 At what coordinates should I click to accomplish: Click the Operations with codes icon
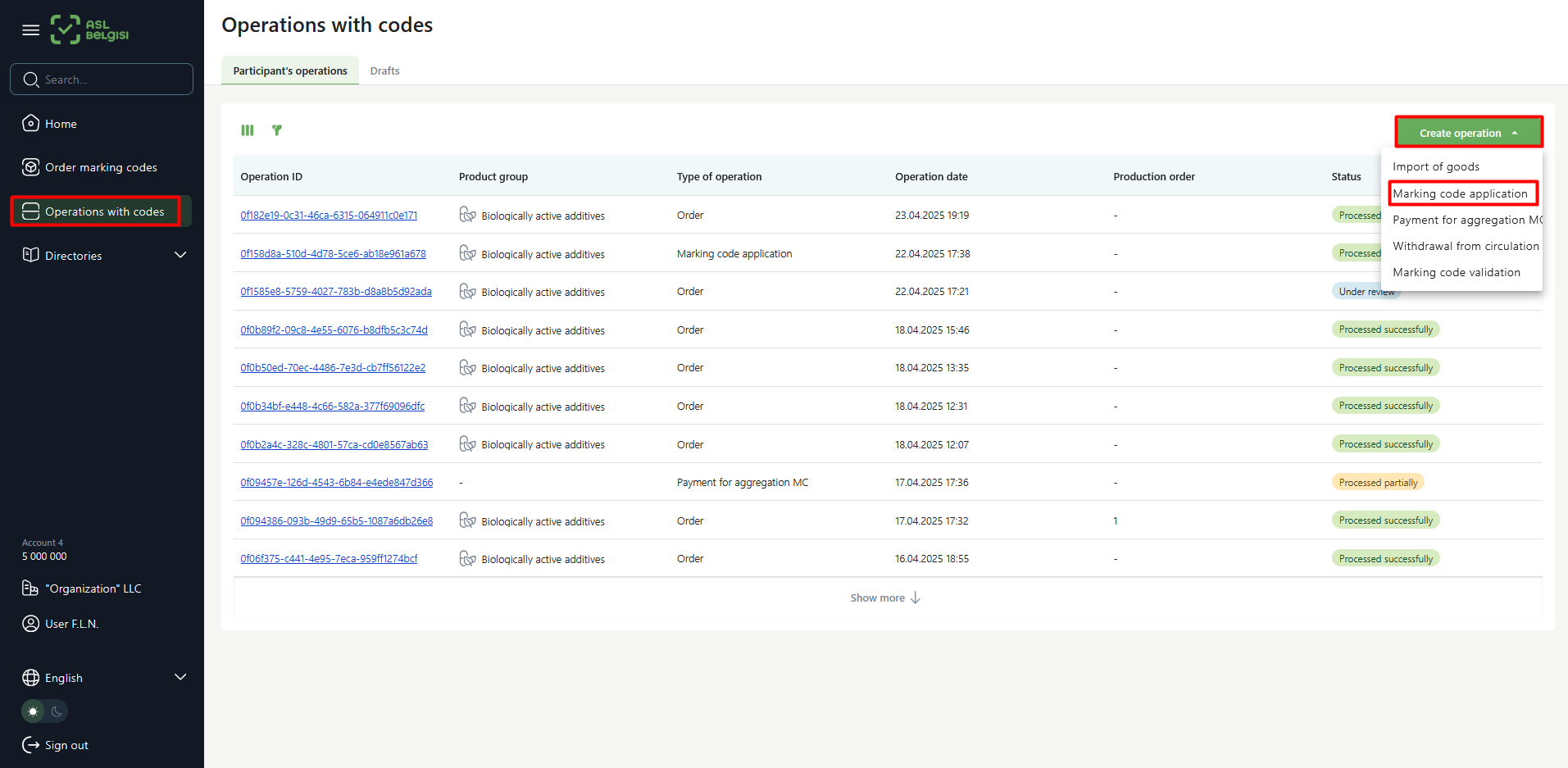(x=30, y=211)
